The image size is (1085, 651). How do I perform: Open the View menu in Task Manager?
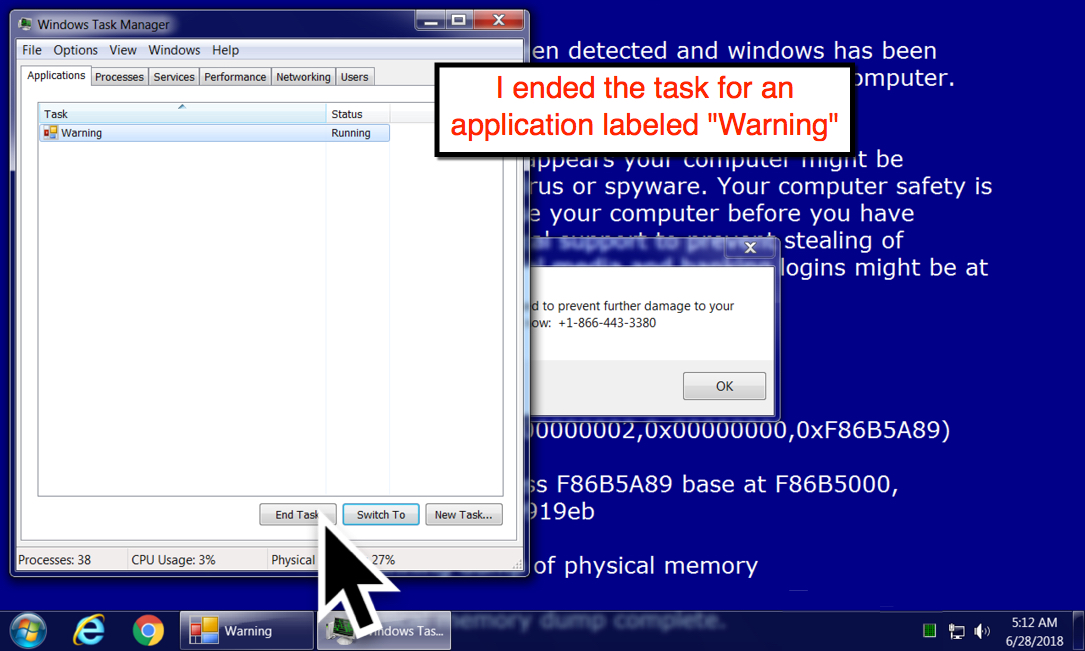click(x=122, y=50)
